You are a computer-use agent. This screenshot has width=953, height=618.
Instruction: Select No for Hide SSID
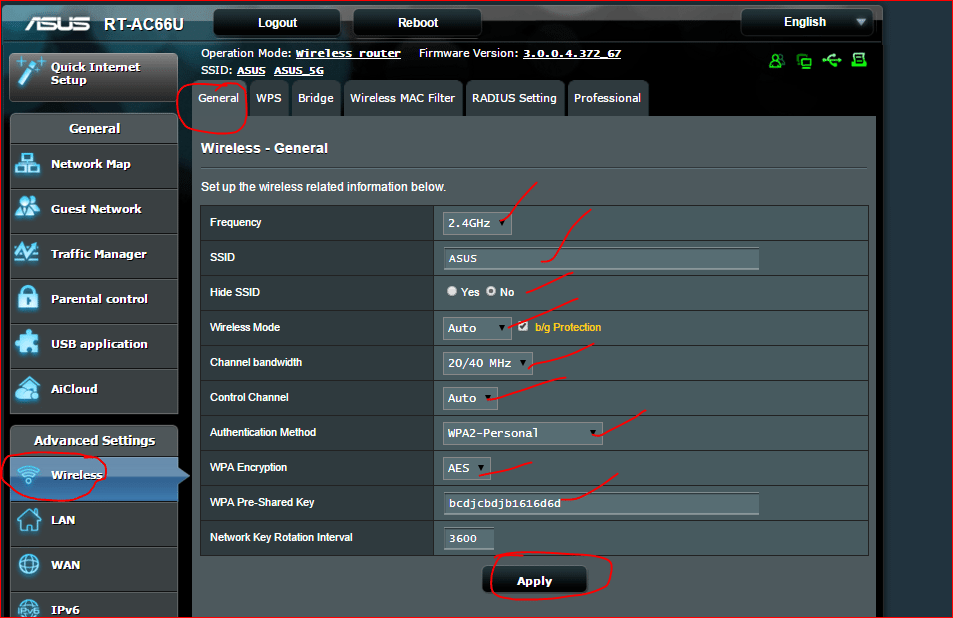click(x=491, y=291)
